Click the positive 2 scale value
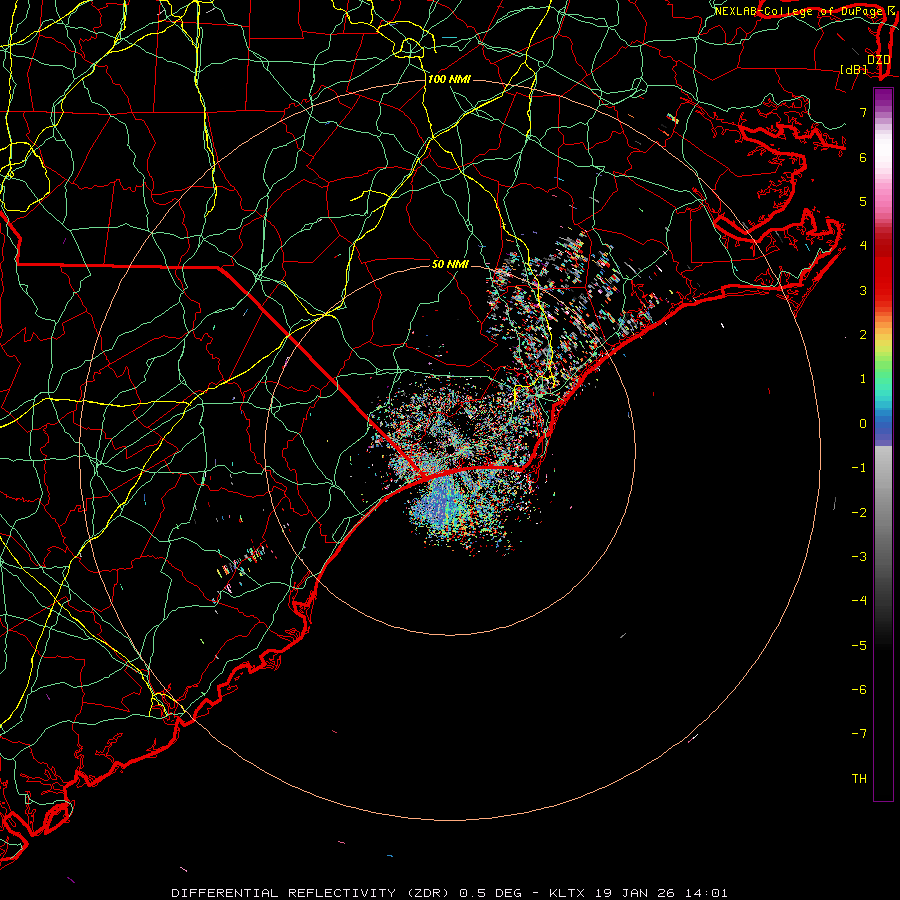This screenshot has width=900, height=900. pos(863,335)
